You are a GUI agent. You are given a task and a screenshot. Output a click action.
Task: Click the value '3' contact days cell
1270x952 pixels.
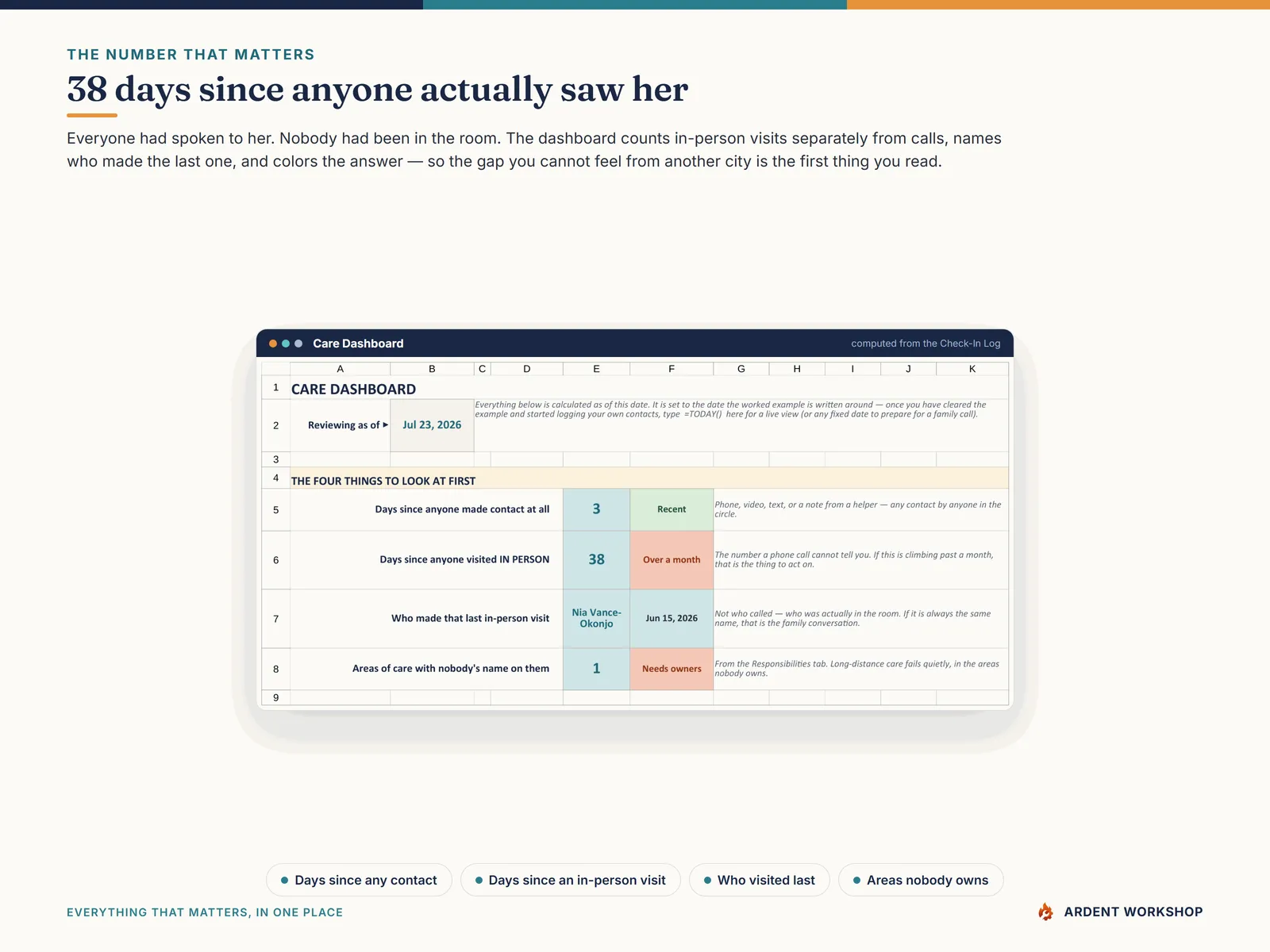coord(596,509)
